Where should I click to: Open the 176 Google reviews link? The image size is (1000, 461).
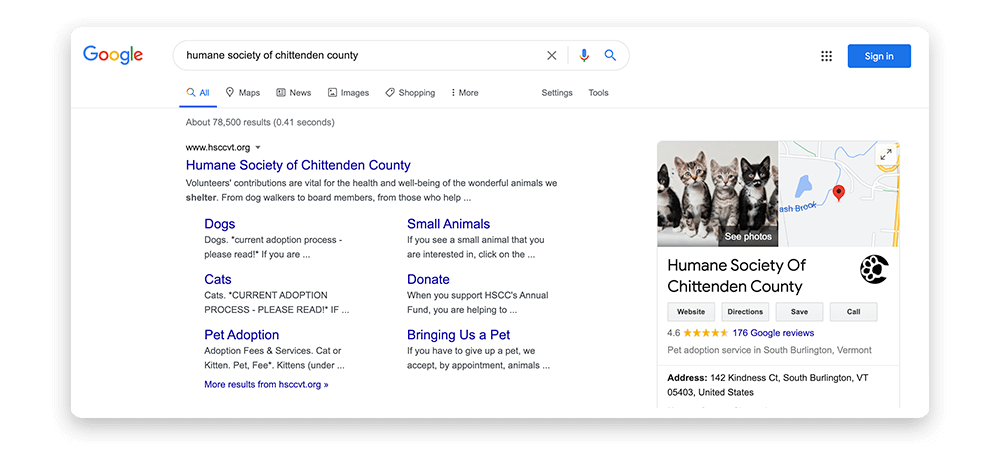click(x=773, y=333)
